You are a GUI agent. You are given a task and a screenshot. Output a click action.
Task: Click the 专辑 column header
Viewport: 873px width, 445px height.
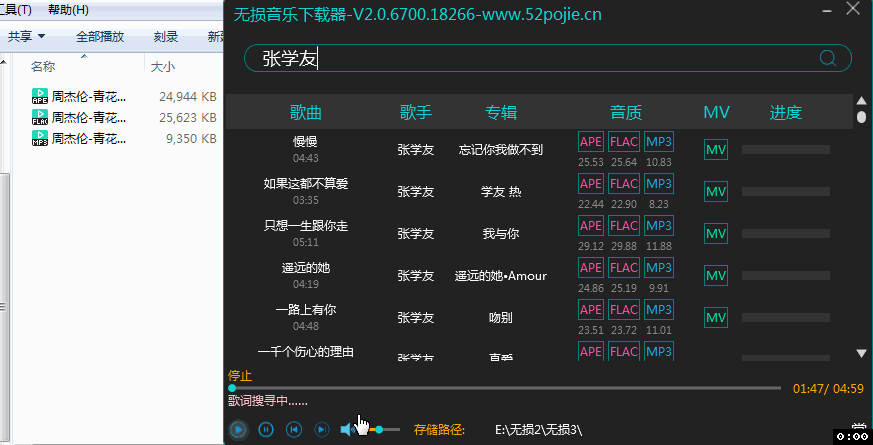pos(501,113)
